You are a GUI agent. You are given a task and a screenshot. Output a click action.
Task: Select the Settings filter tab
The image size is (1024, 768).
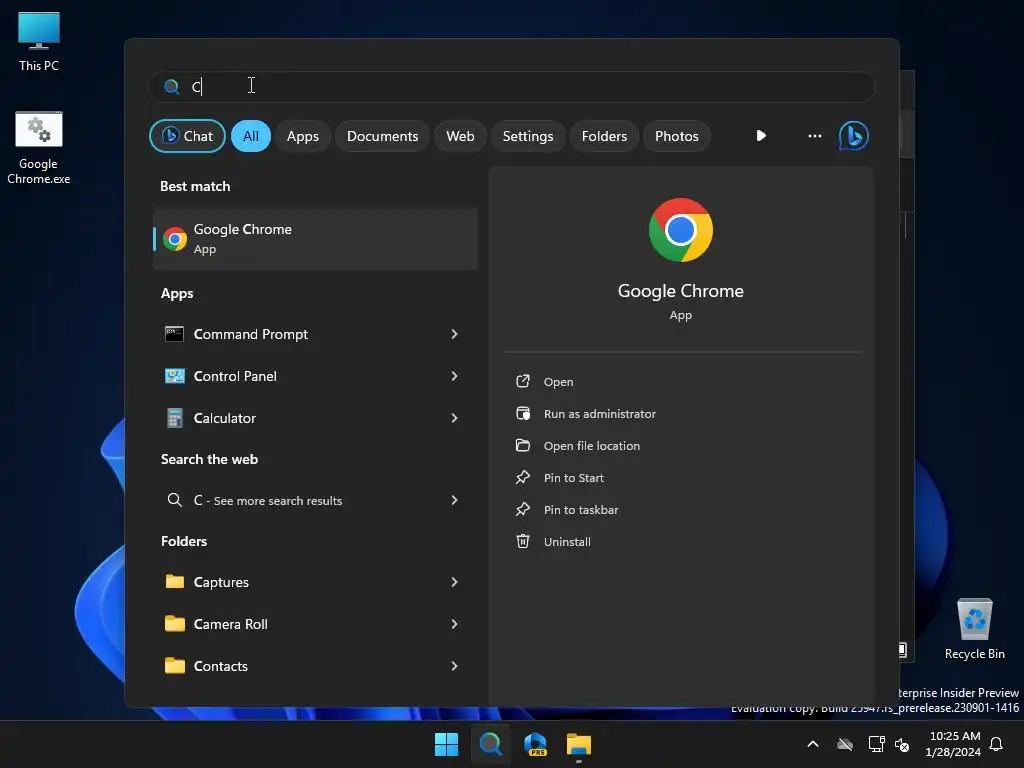pos(528,136)
